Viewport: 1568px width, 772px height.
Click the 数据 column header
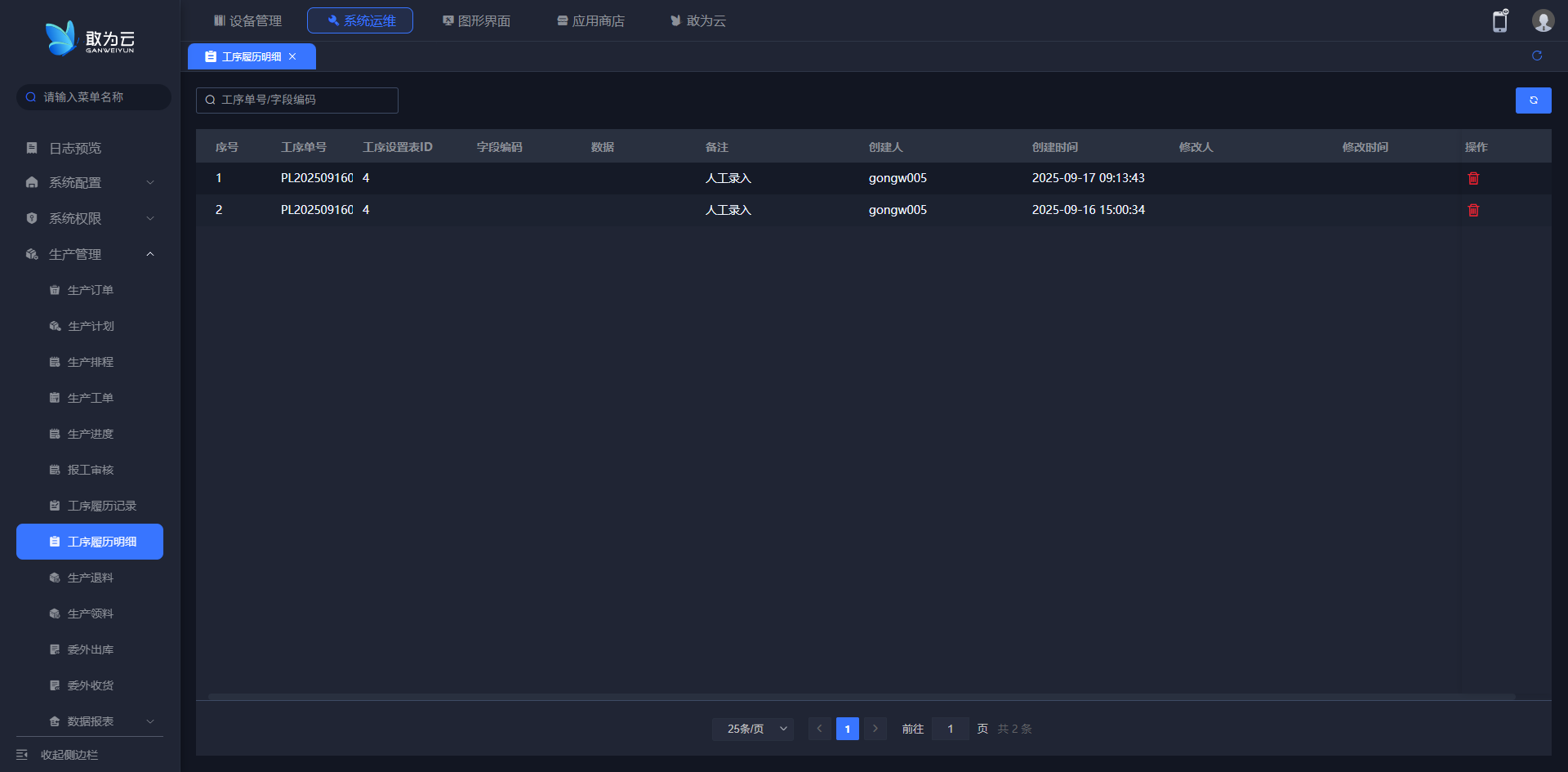(603, 147)
